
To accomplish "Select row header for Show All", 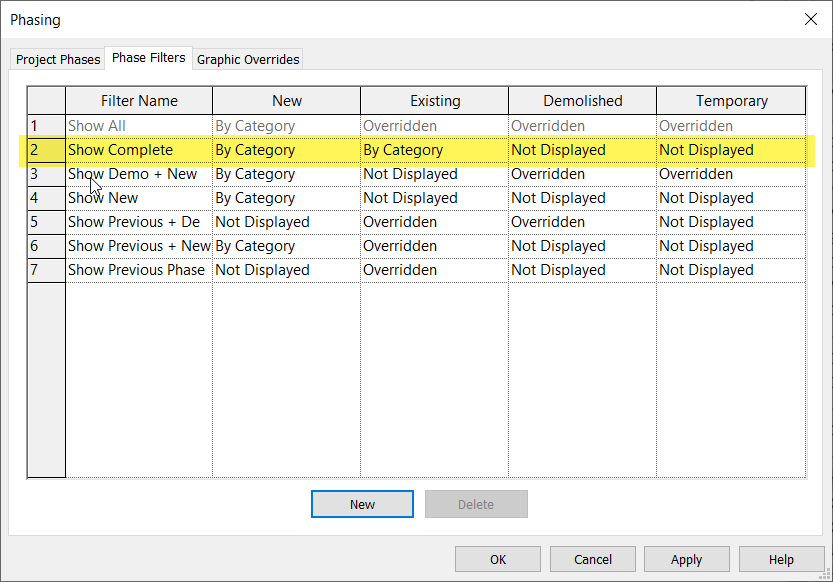I will point(46,125).
